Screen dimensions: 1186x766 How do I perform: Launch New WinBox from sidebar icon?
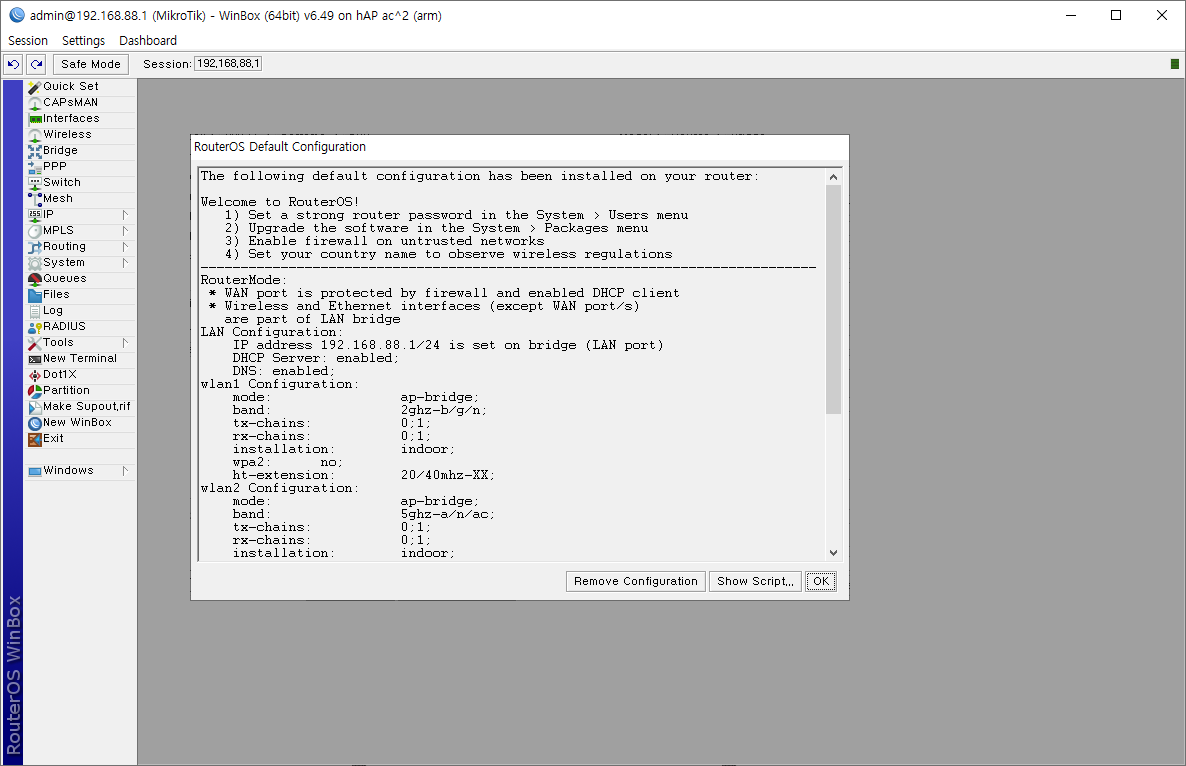click(35, 423)
